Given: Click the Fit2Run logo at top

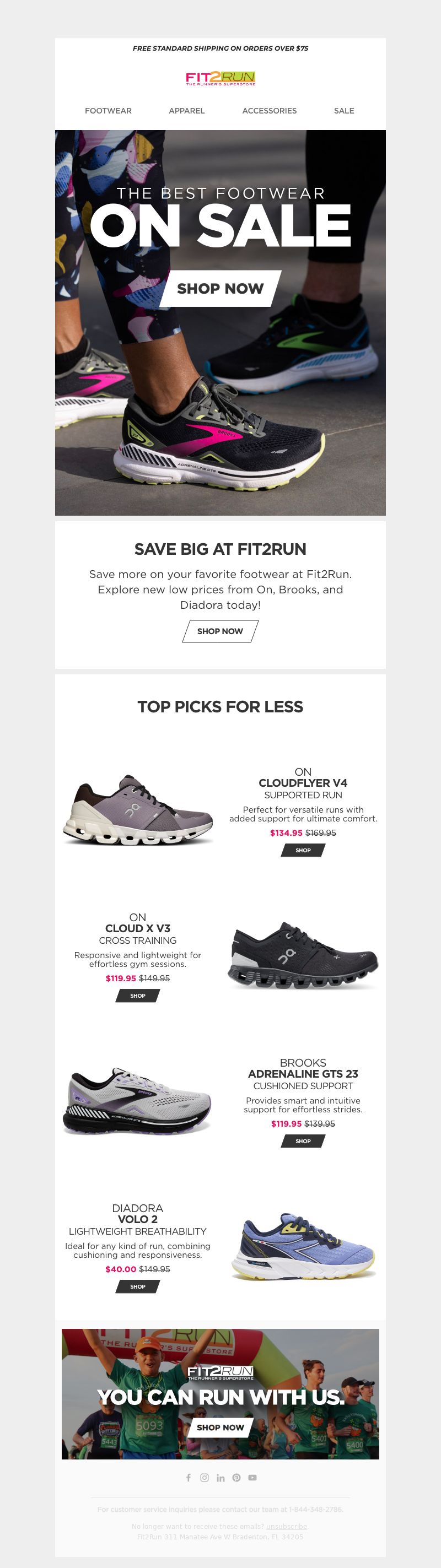Looking at the screenshot, I should (220, 79).
